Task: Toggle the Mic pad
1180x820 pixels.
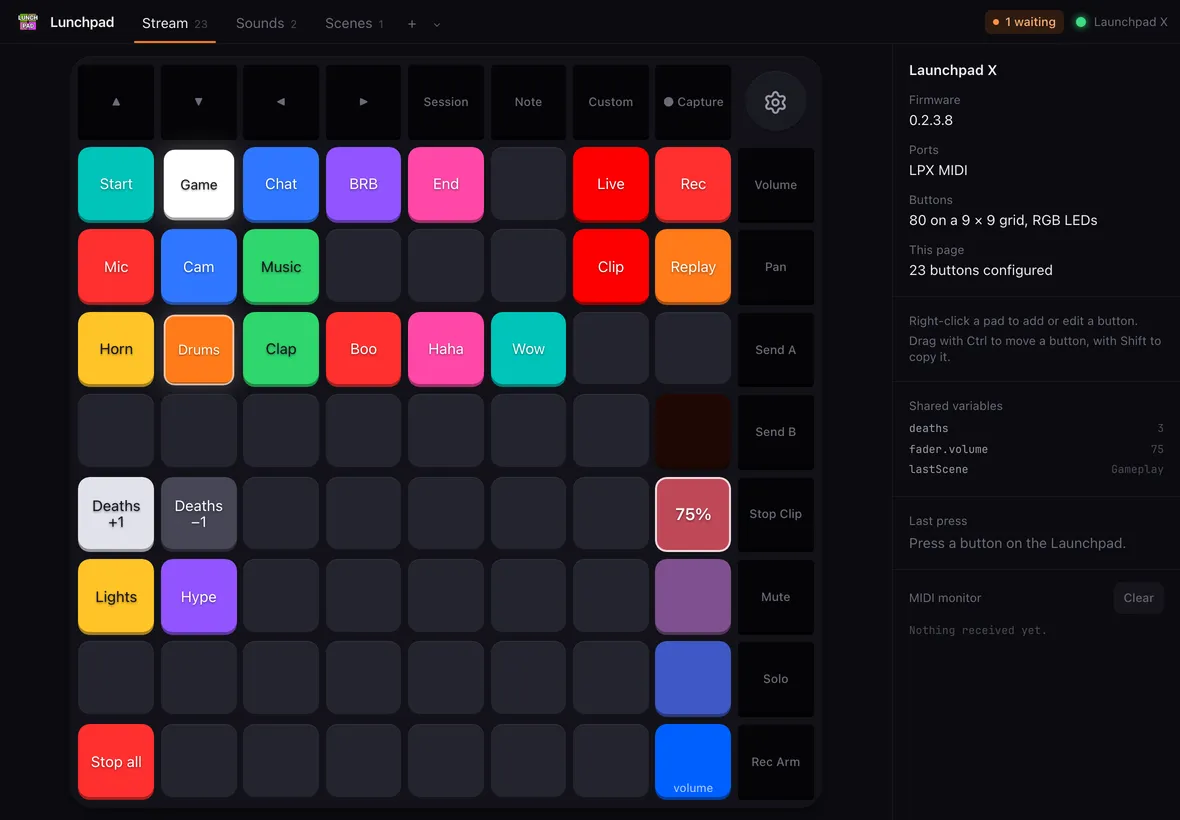Action: (x=116, y=266)
